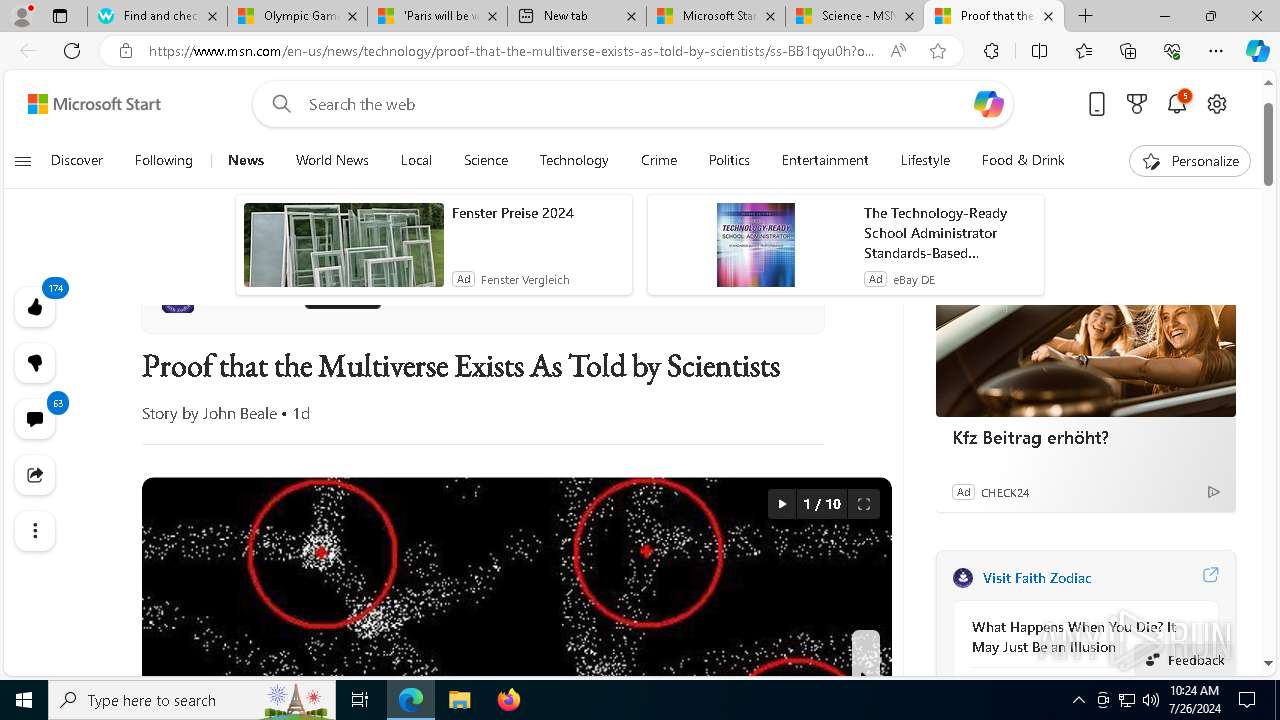Open the Favorites list icon in toolbar
This screenshot has height=720, width=1280.
[x=1084, y=51]
